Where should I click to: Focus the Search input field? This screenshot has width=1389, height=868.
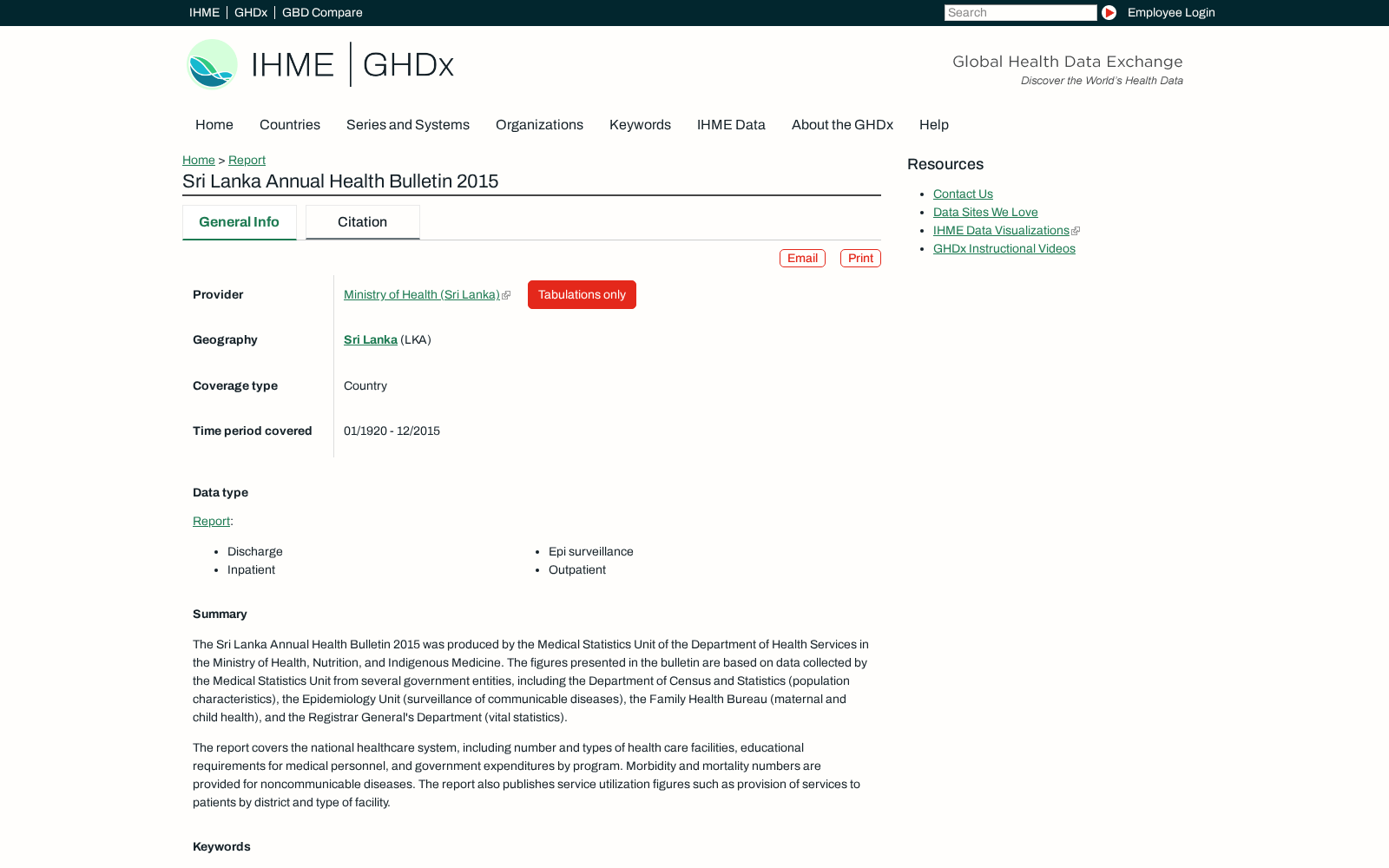click(x=1020, y=12)
